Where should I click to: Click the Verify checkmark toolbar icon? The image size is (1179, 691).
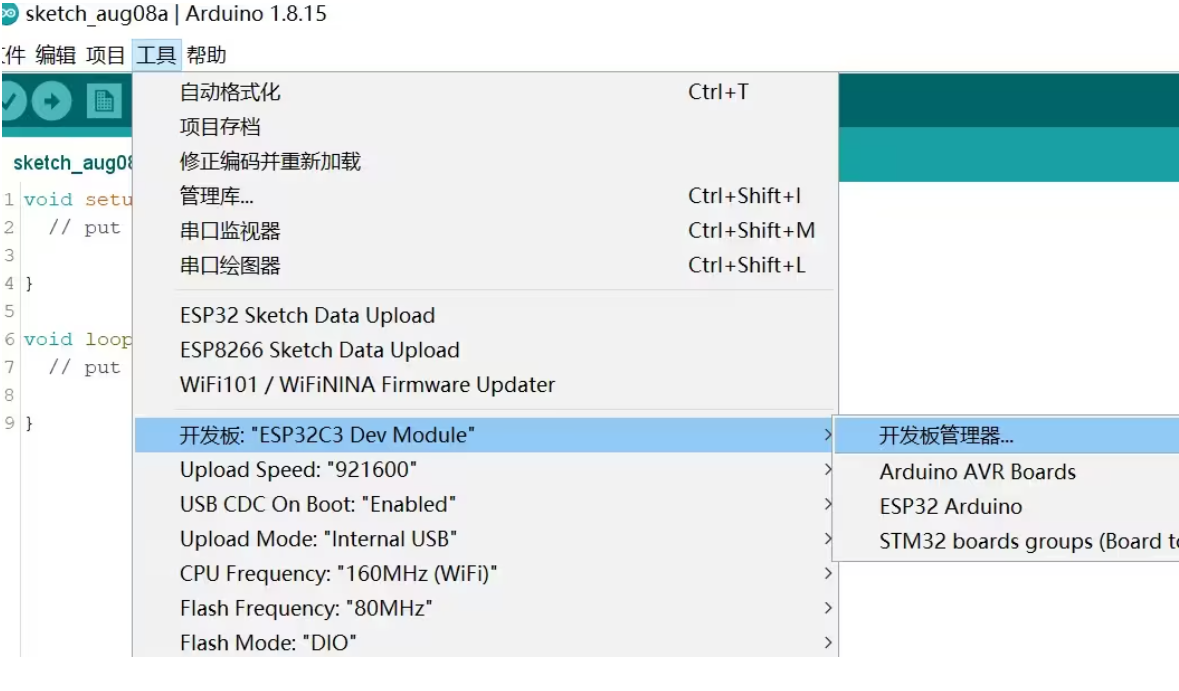pos(11,101)
